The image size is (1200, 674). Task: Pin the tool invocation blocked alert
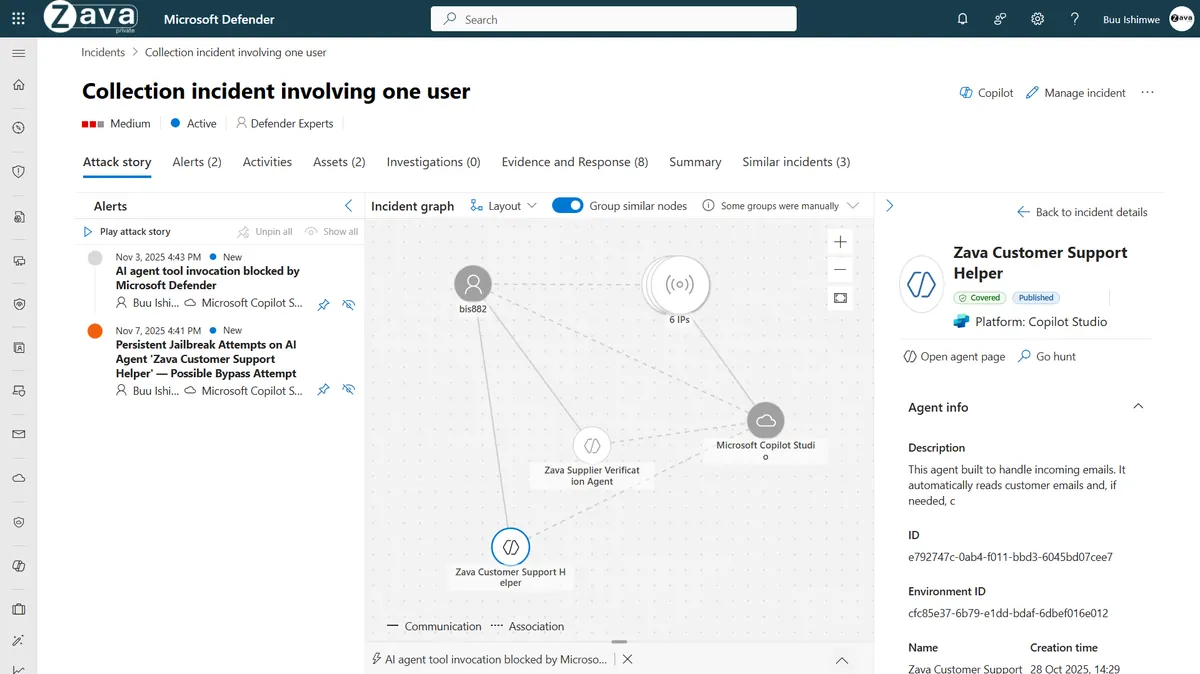[x=323, y=304]
